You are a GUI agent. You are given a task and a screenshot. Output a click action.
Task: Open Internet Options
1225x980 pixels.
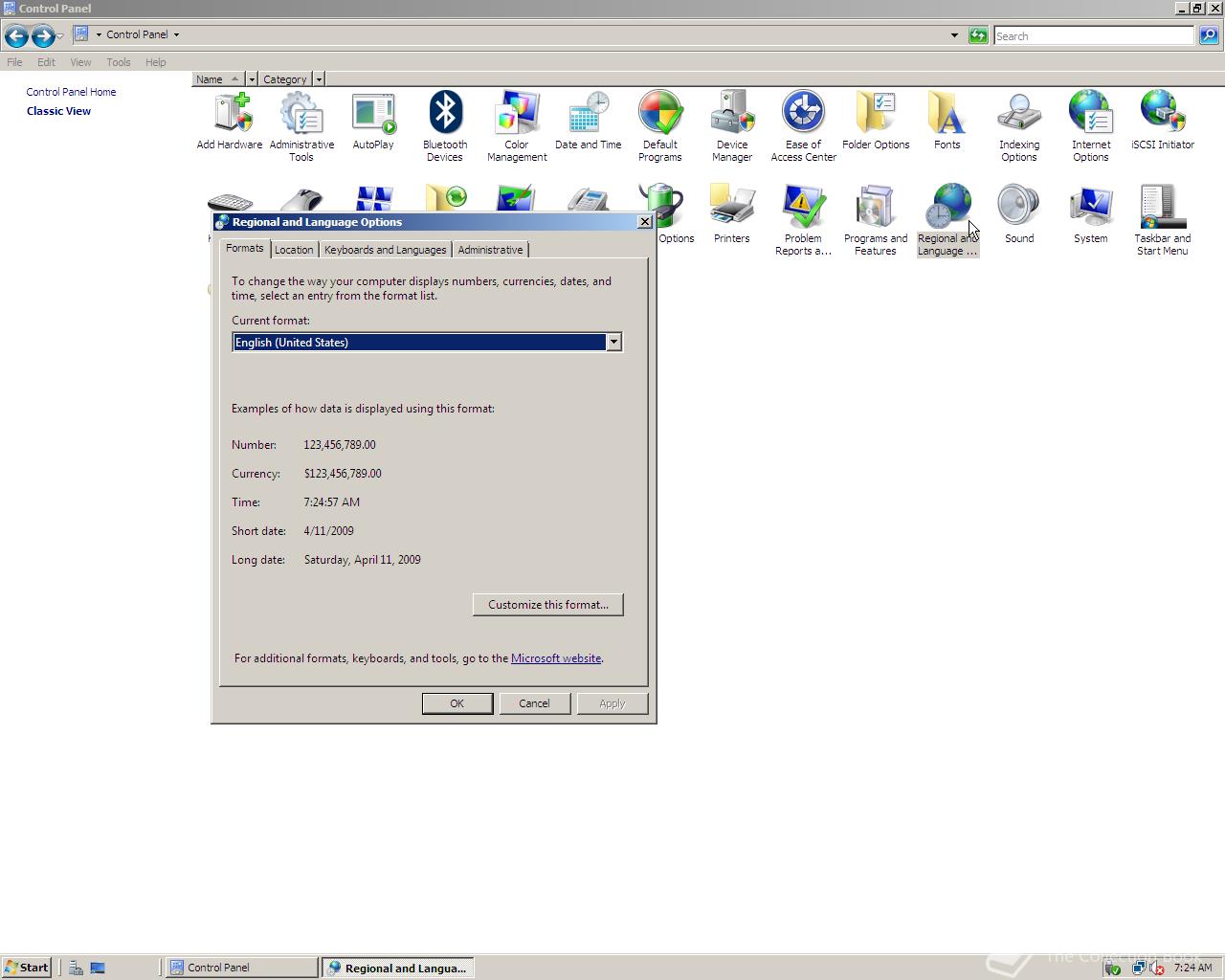pos(1091,126)
